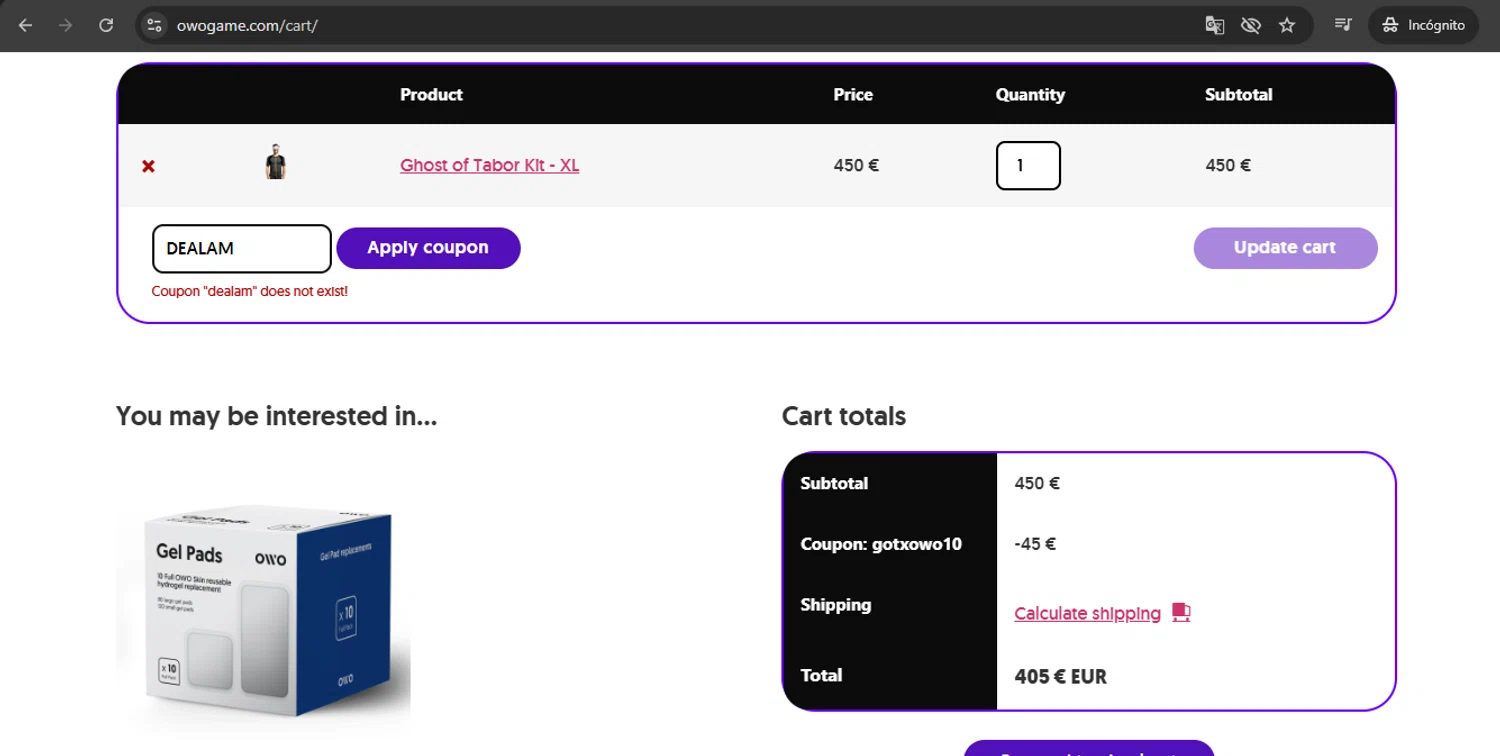Open the Ghost of Tabor Kit thumbnail
The width and height of the screenshot is (1500, 756).
point(276,162)
